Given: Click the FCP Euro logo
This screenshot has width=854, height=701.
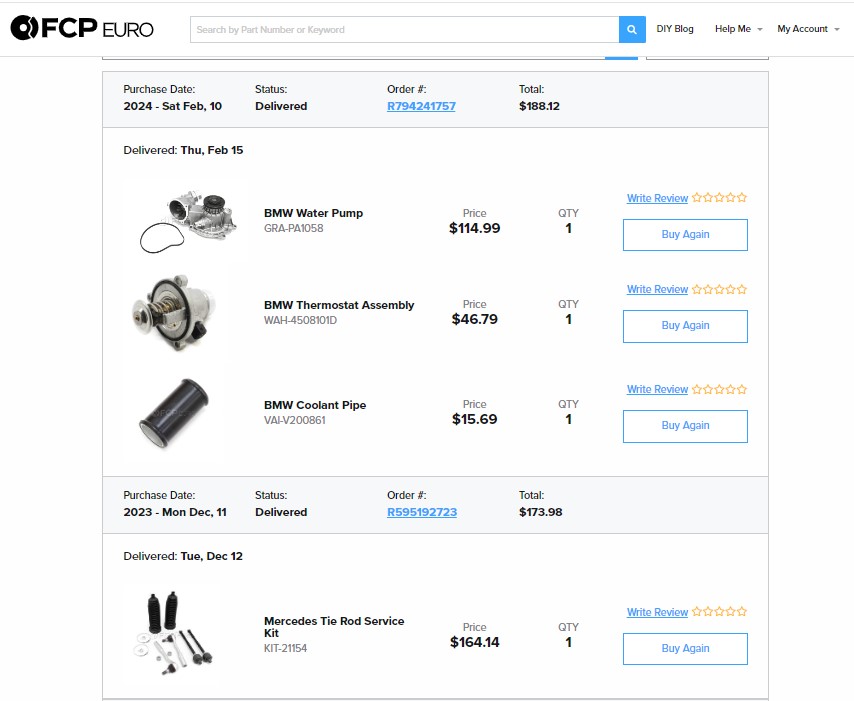Looking at the screenshot, I should point(82,28).
